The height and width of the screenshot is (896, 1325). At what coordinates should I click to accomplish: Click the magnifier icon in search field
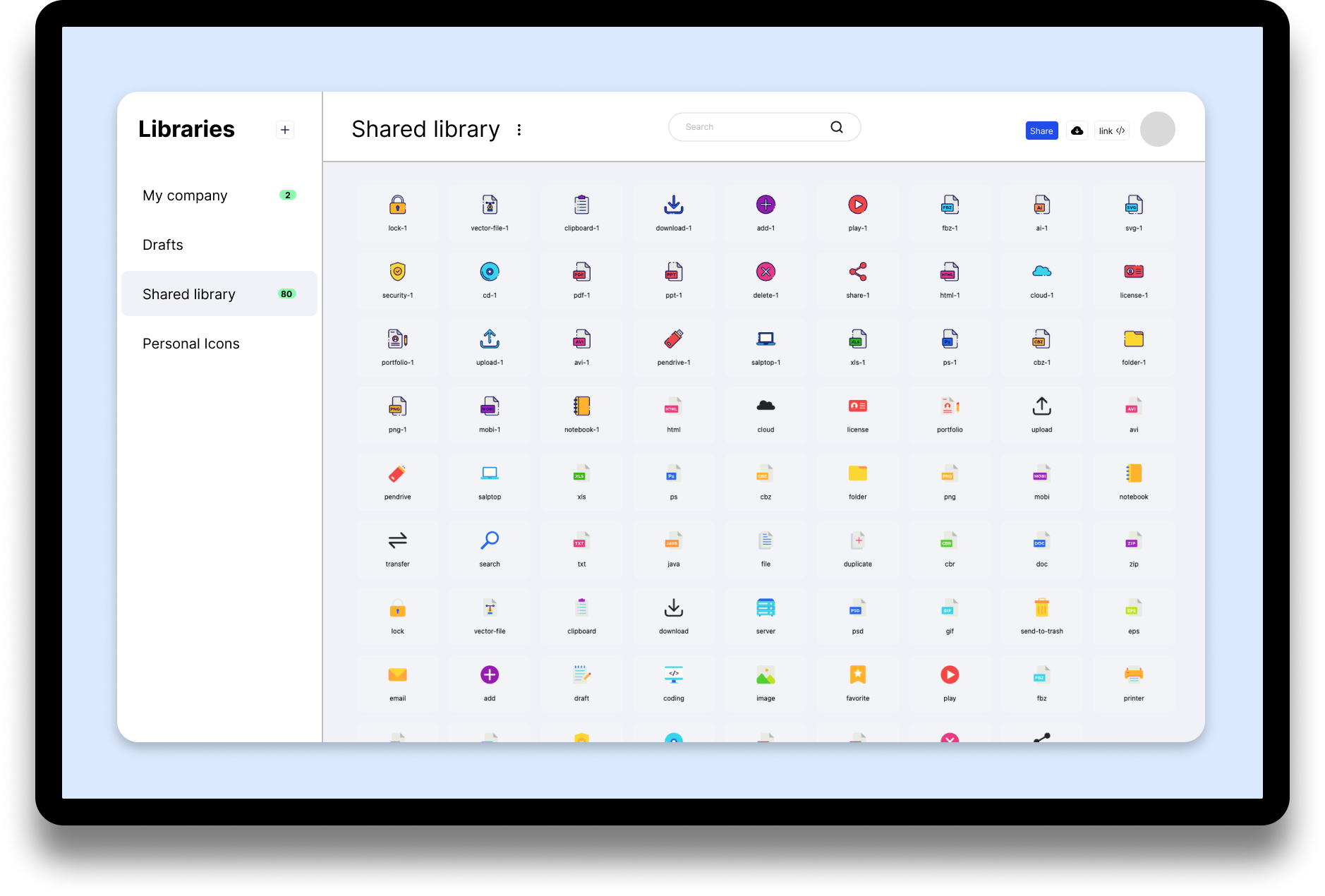click(x=837, y=127)
